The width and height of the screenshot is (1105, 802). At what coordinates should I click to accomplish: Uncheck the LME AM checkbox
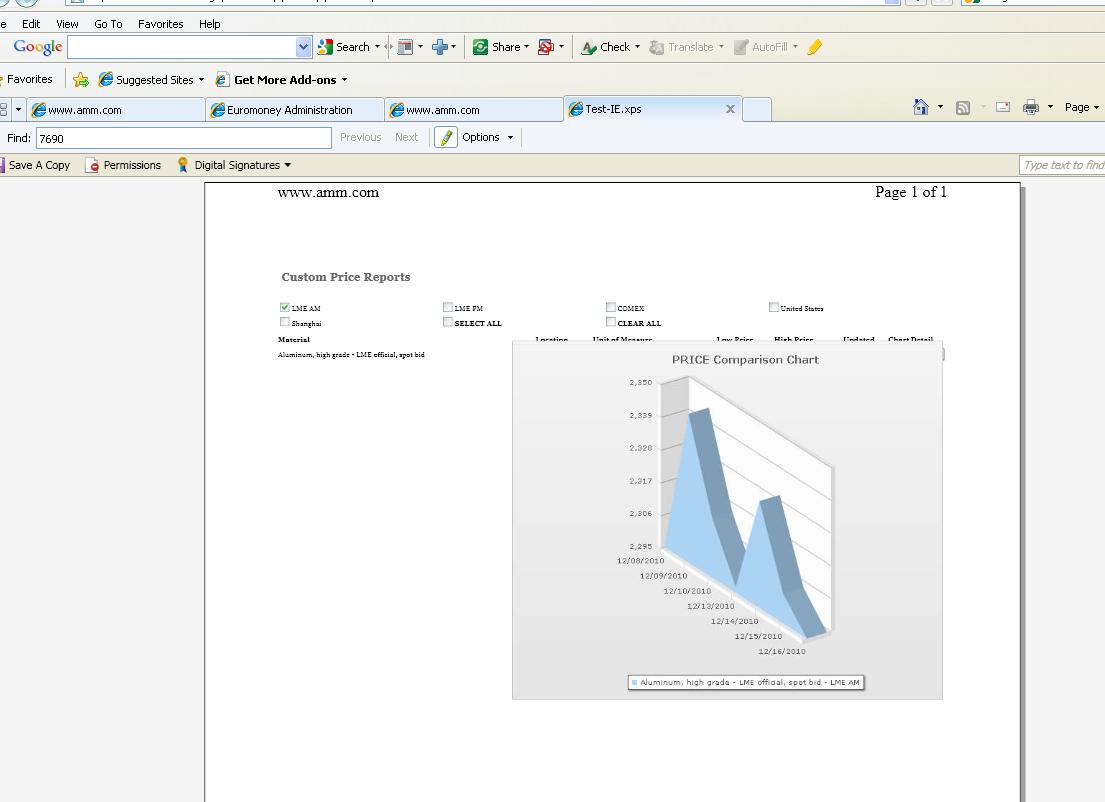pos(285,308)
